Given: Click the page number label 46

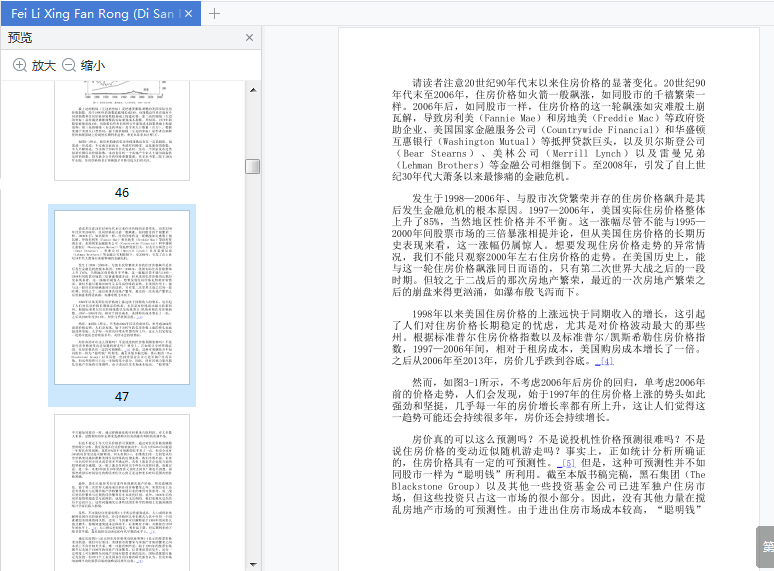Looking at the screenshot, I should tap(121, 193).
